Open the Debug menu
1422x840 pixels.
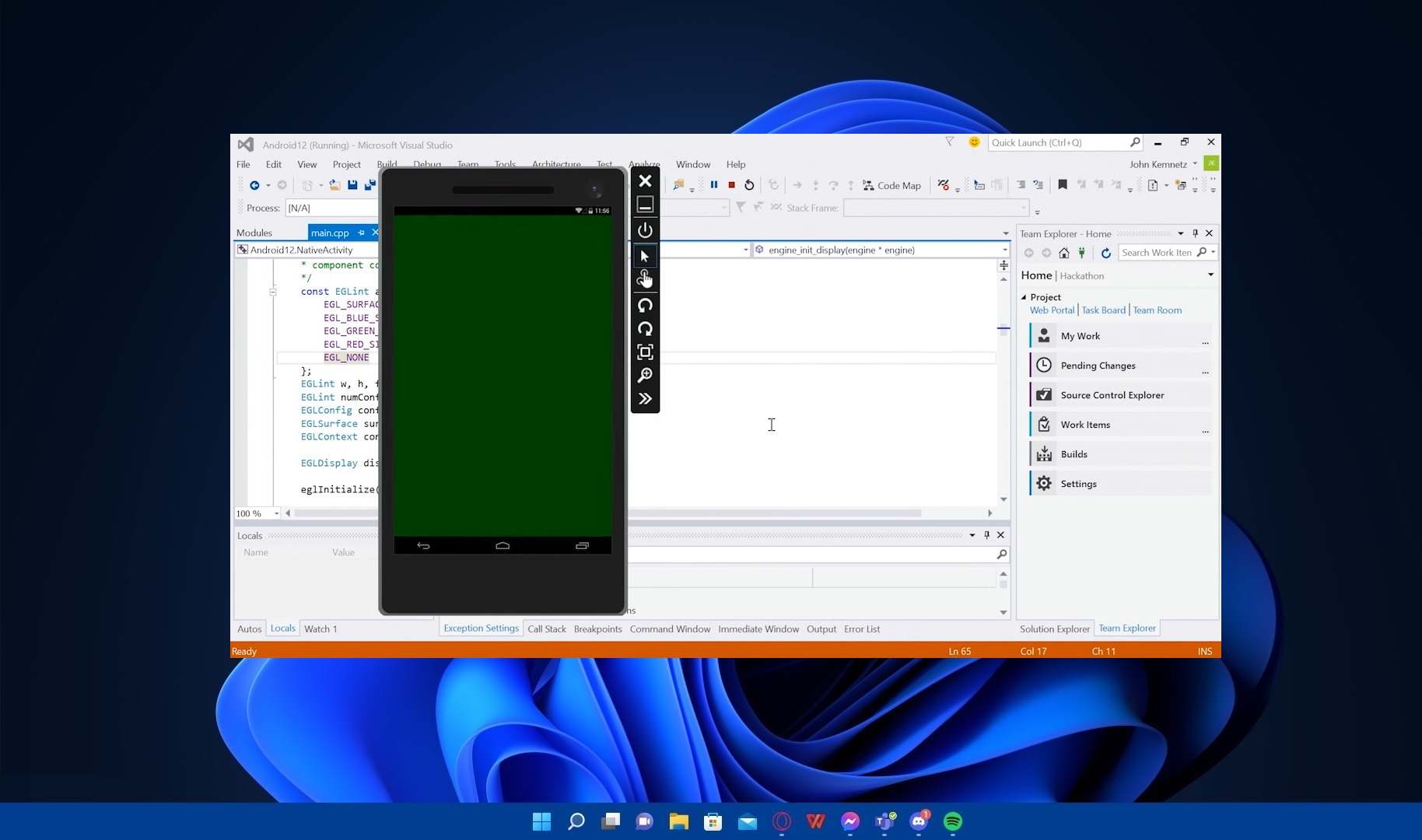[427, 164]
